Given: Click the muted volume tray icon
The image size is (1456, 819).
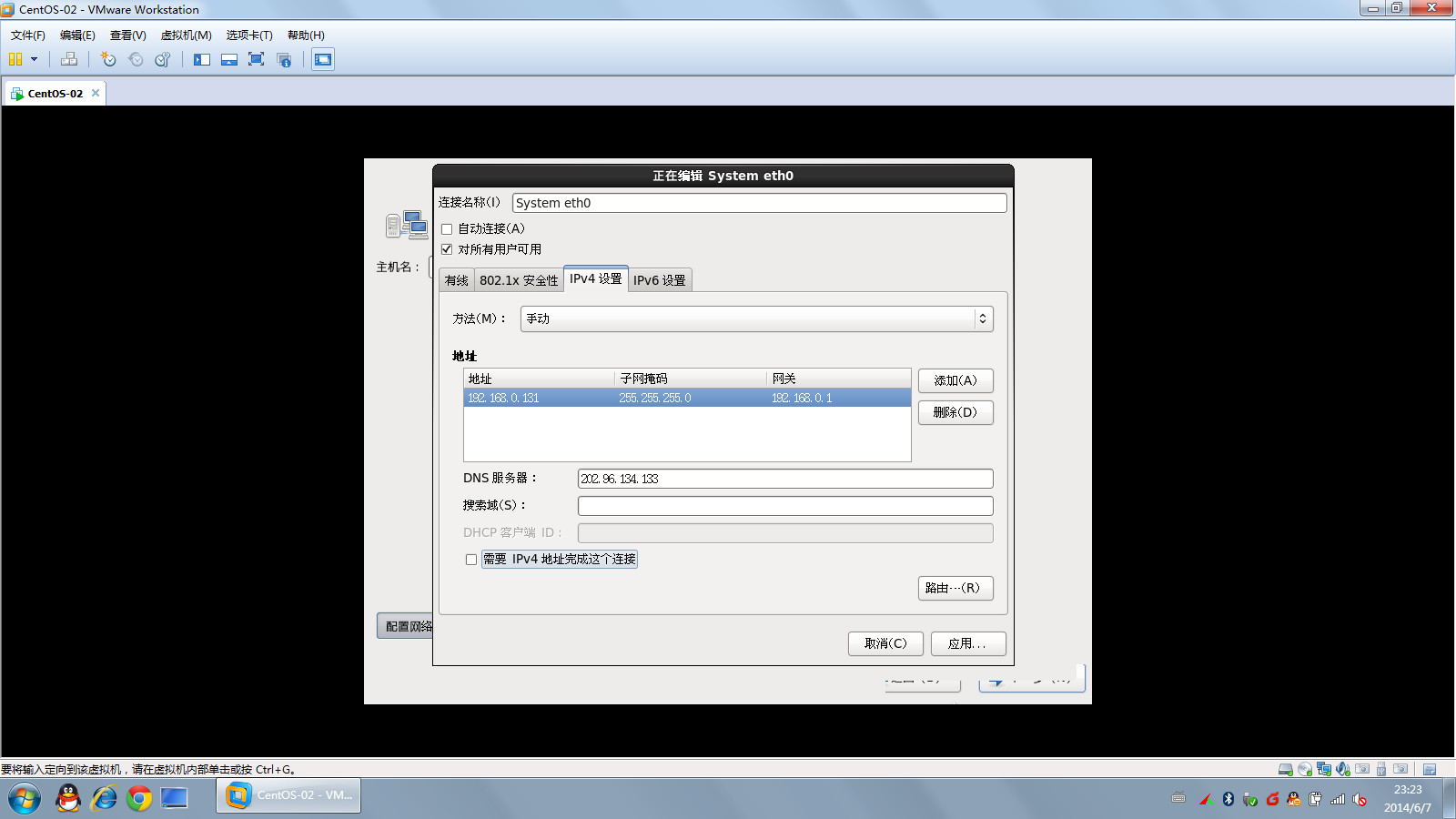Looking at the screenshot, I should click(1360, 799).
